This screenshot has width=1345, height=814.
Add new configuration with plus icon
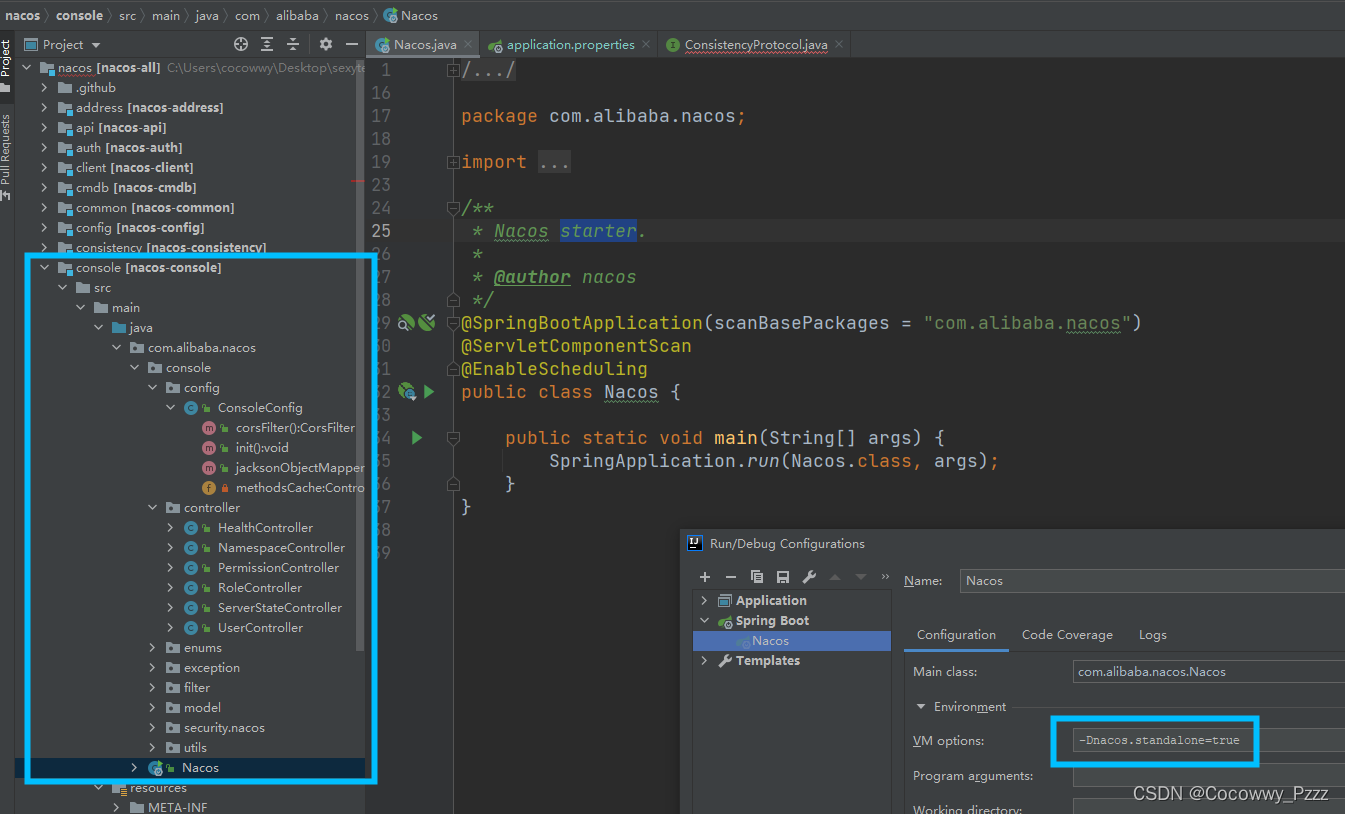point(705,577)
